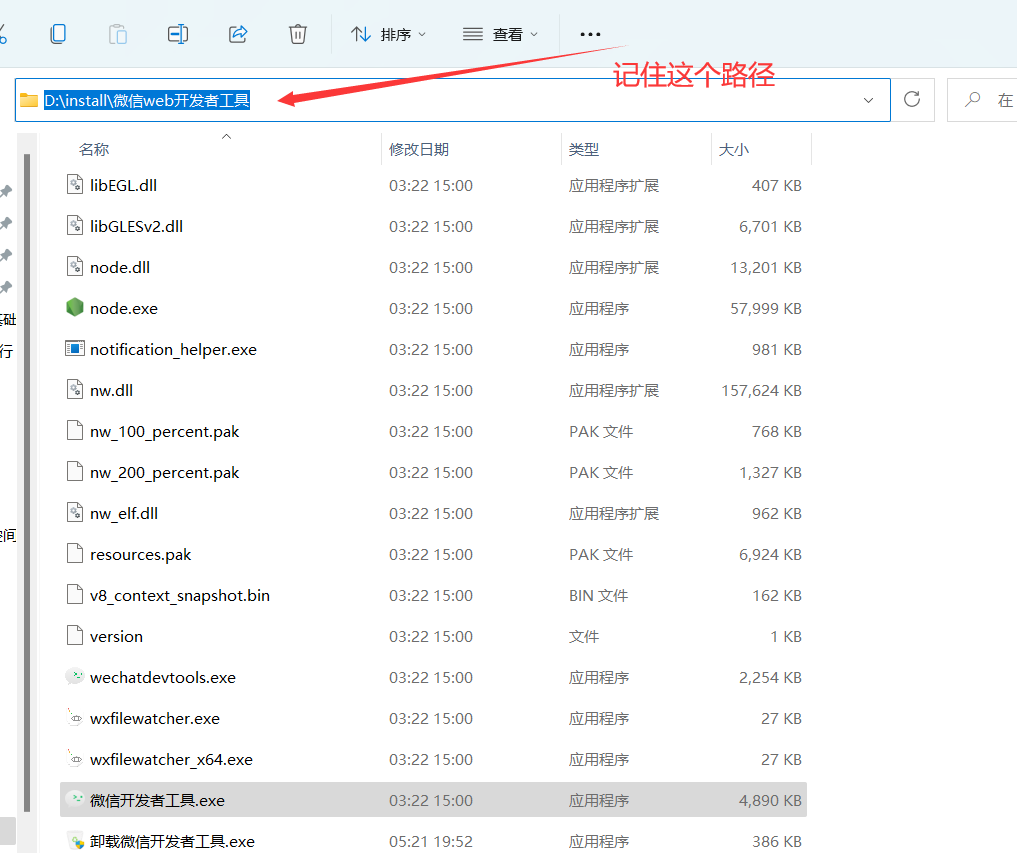This screenshot has height=853, width=1017.
Task: Select notification_helper.exe icon
Action: [x=75, y=348]
